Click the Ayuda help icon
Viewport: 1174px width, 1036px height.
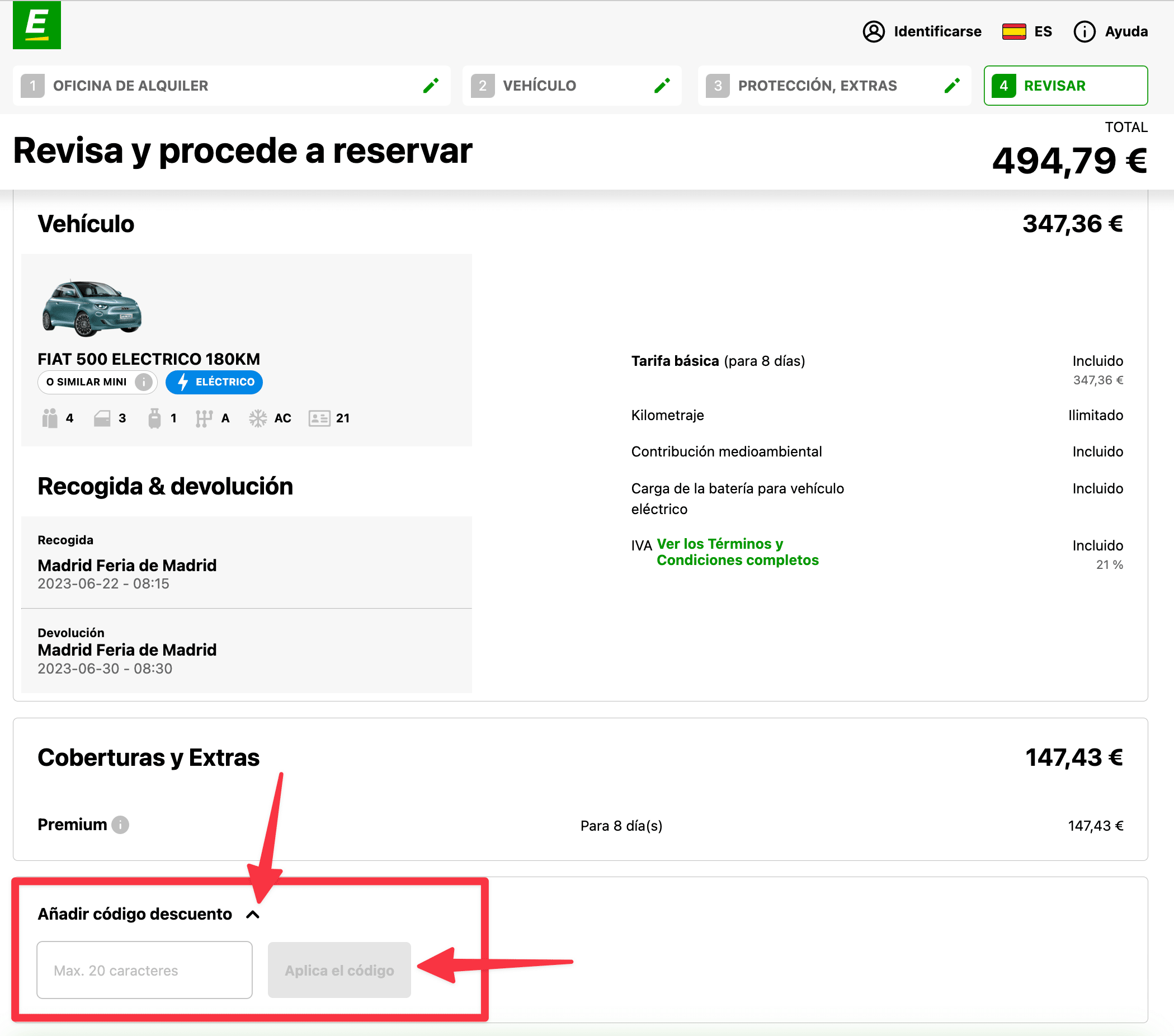tap(1085, 31)
